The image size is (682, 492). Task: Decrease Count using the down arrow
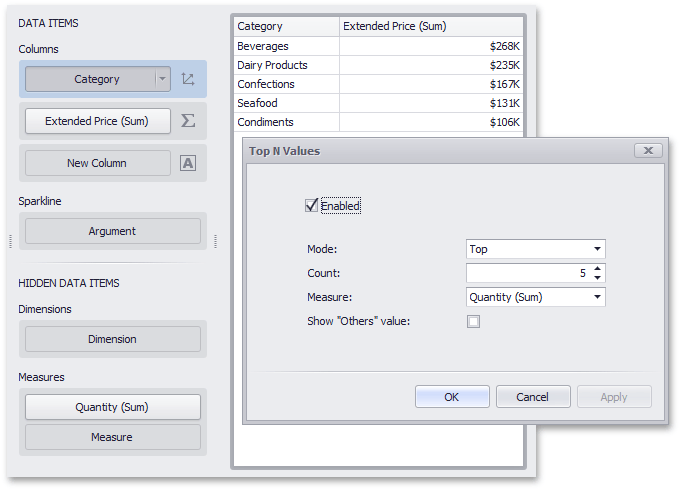tap(597, 278)
